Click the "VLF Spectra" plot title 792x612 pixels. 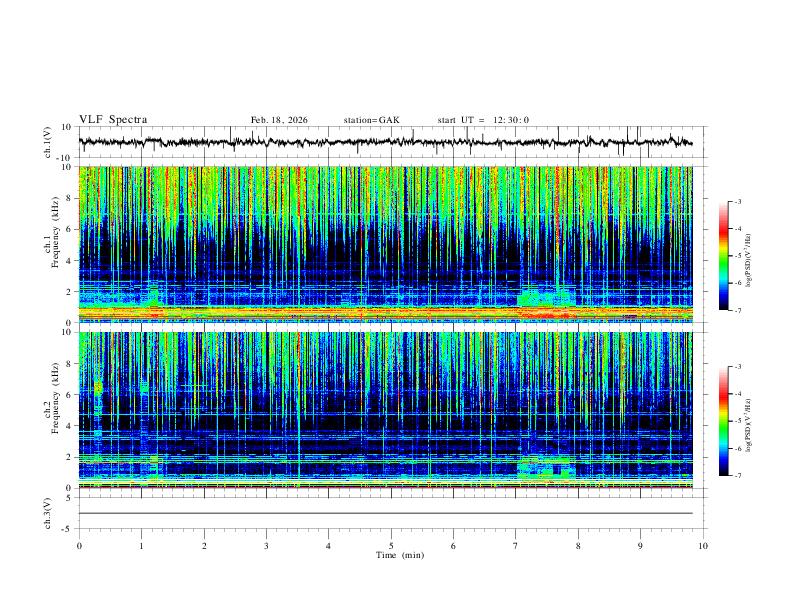click(113, 120)
